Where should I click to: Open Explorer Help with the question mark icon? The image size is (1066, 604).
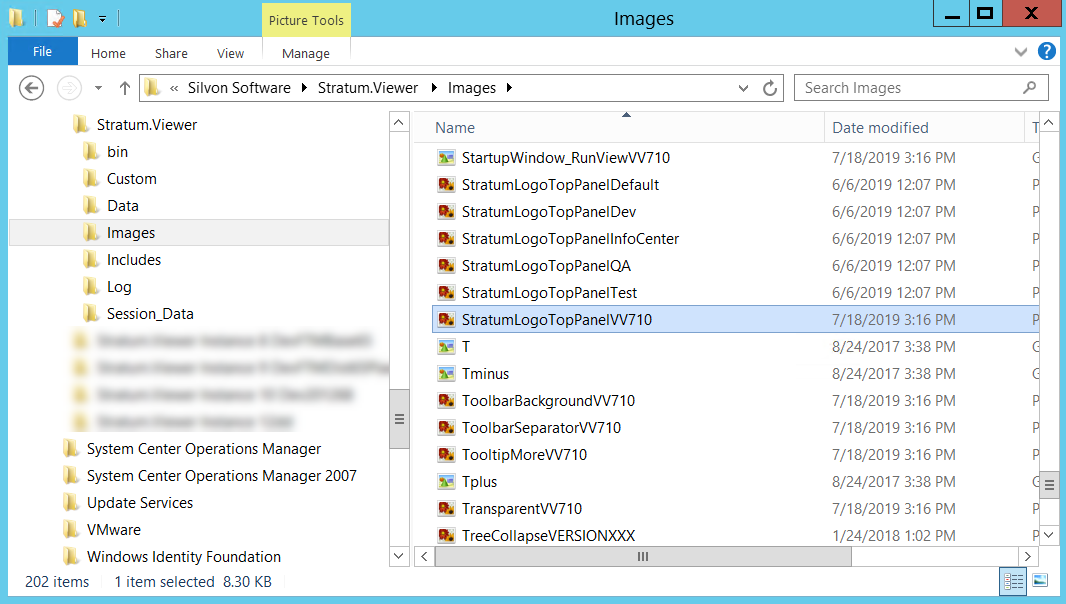point(1046,52)
